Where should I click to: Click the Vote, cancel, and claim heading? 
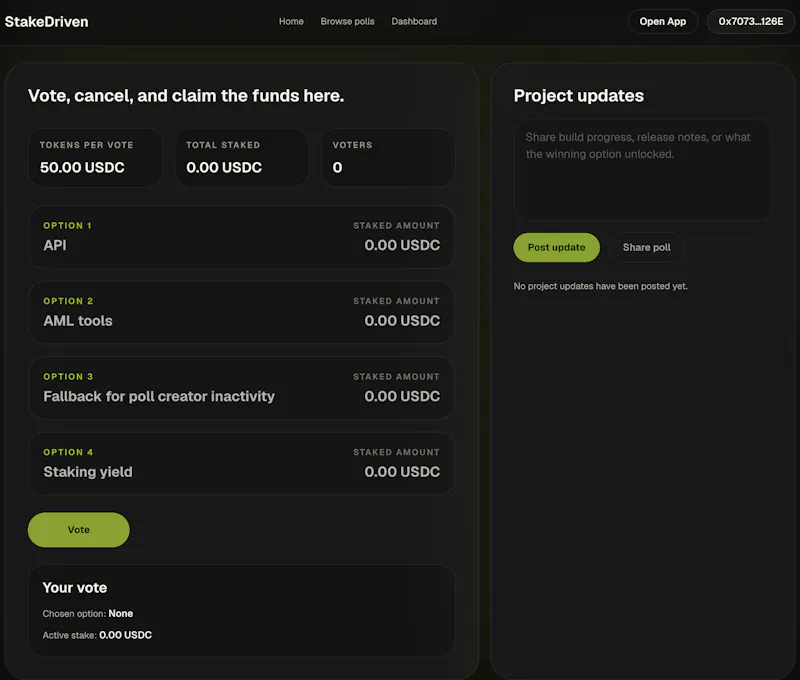(x=186, y=96)
